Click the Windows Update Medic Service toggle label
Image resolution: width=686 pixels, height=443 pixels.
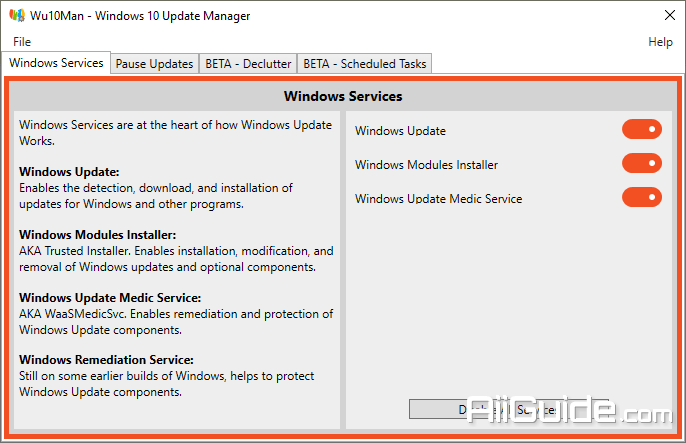pyautogui.click(x=438, y=199)
